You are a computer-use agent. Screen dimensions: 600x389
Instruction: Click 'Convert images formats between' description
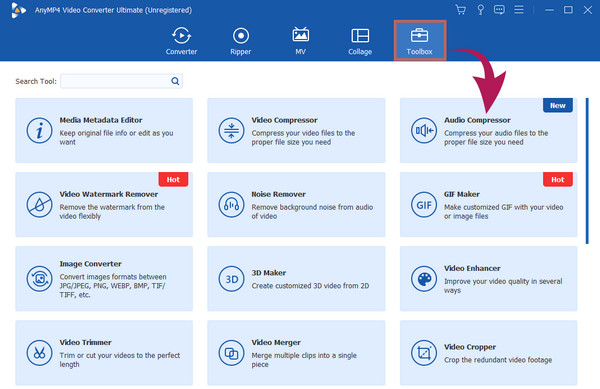(113, 286)
